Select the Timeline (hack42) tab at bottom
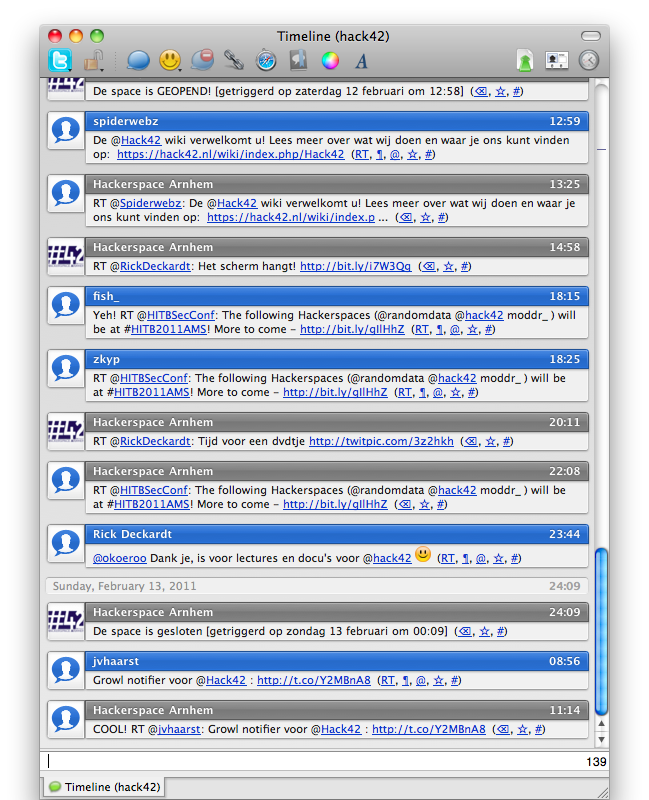The width and height of the screenshot is (649, 800). click(106, 787)
